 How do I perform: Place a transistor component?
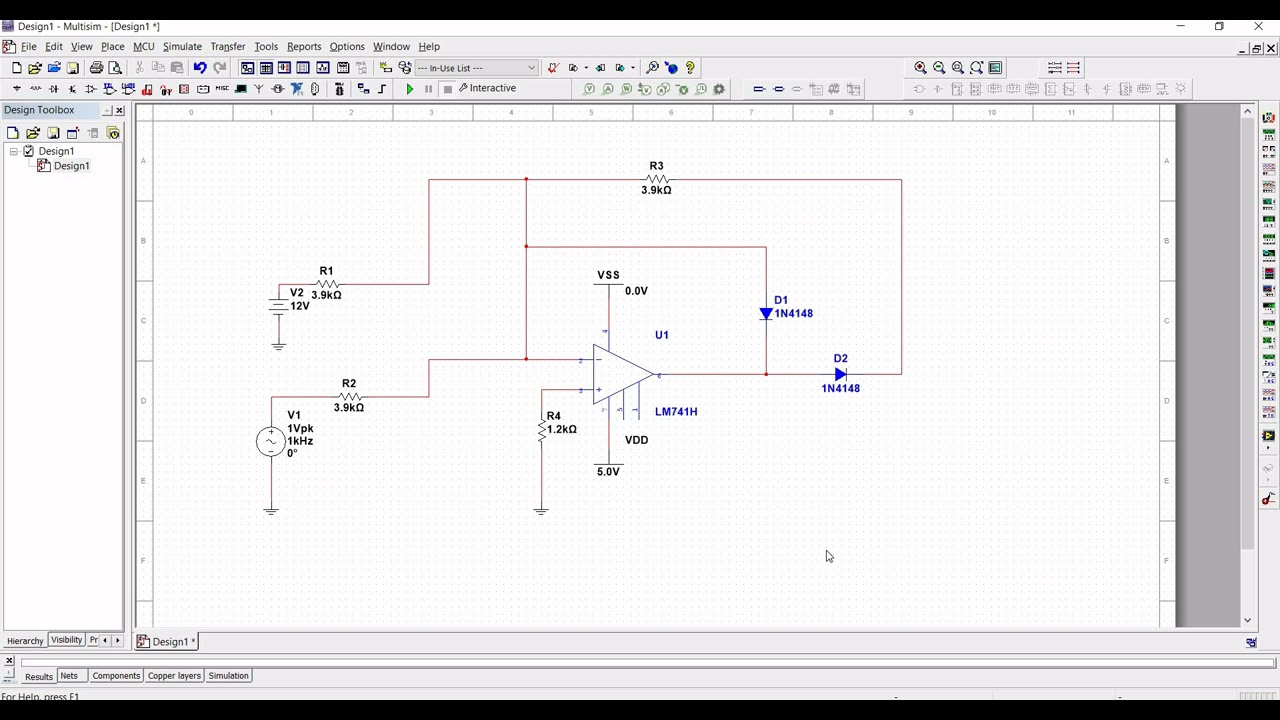pos(72,89)
